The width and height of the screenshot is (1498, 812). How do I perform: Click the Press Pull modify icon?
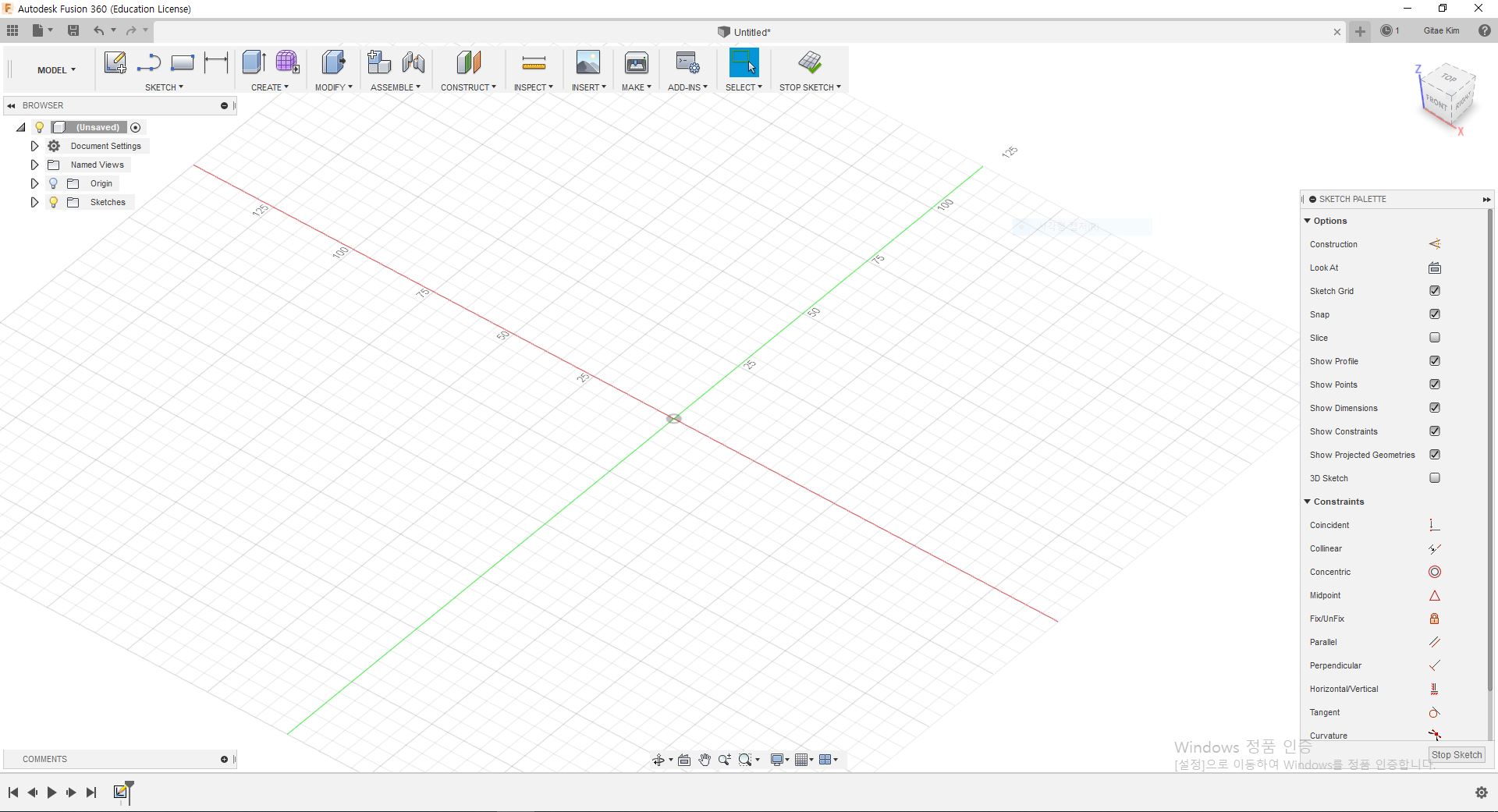333,62
